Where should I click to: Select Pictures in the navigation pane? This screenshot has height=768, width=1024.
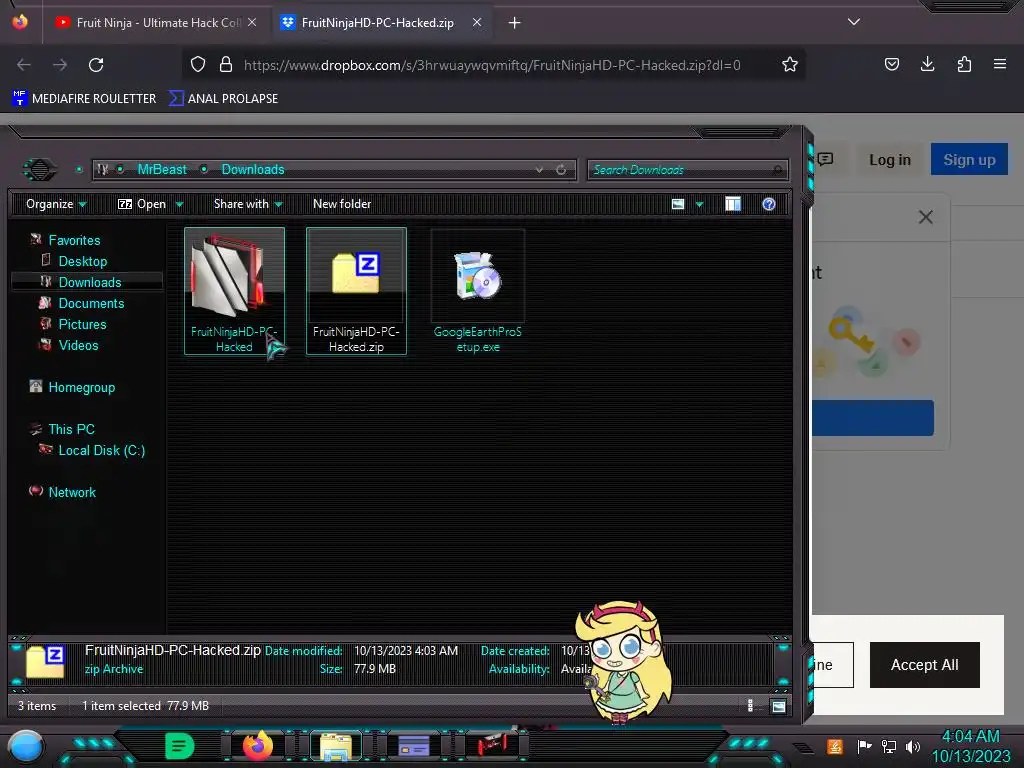pos(82,324)
